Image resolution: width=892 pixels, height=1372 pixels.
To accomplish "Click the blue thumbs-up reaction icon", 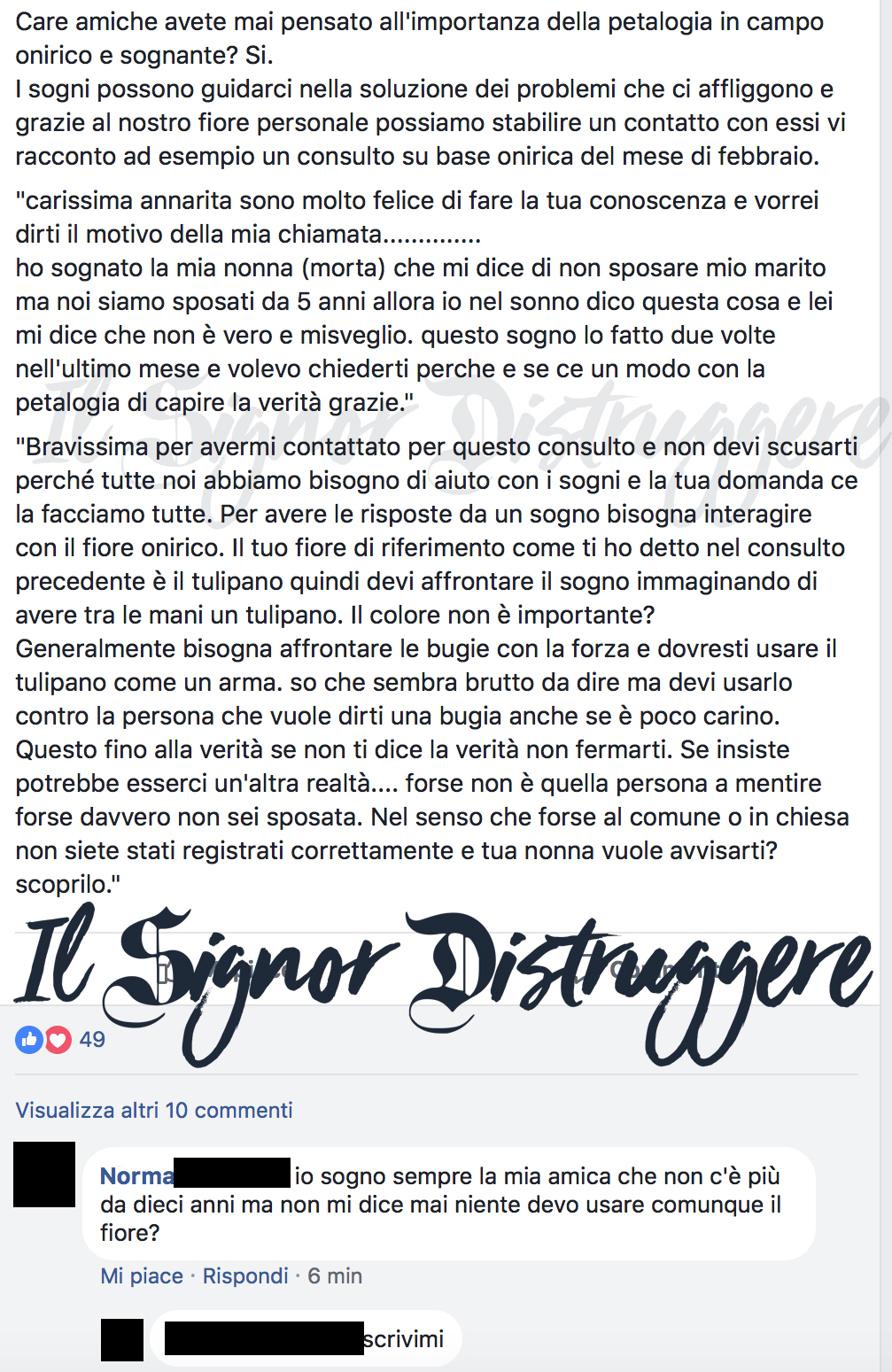I will click(x=29, y=1039).
